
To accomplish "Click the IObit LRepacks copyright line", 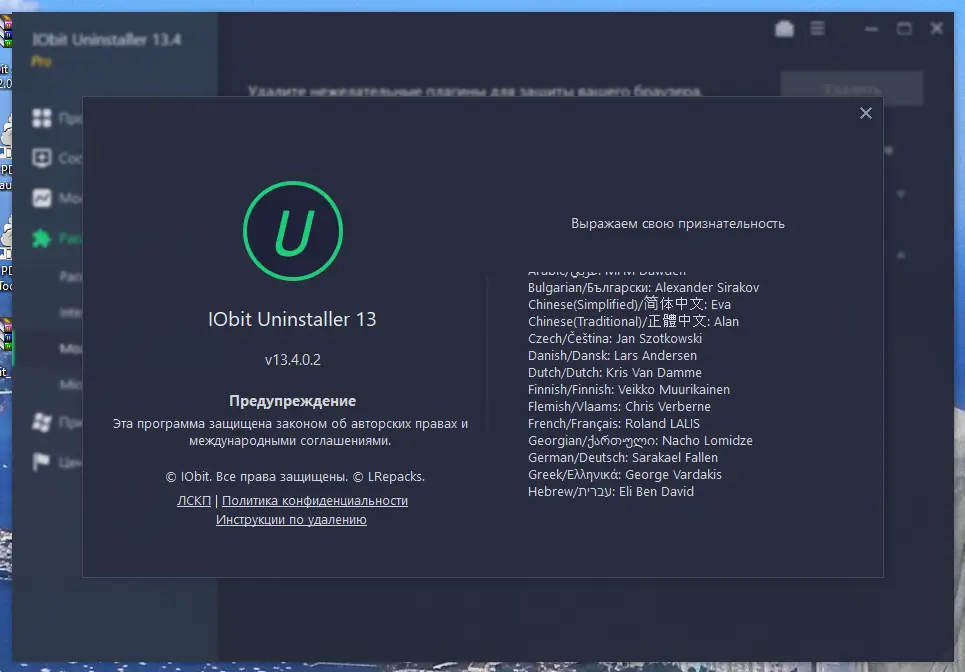I will tap(295, 477).
